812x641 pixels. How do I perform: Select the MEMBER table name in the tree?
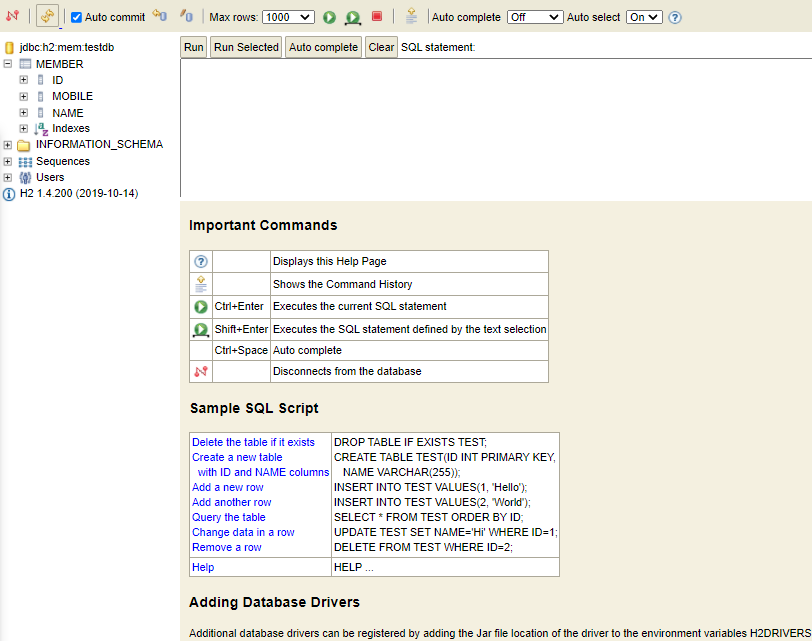coord(60,64)
